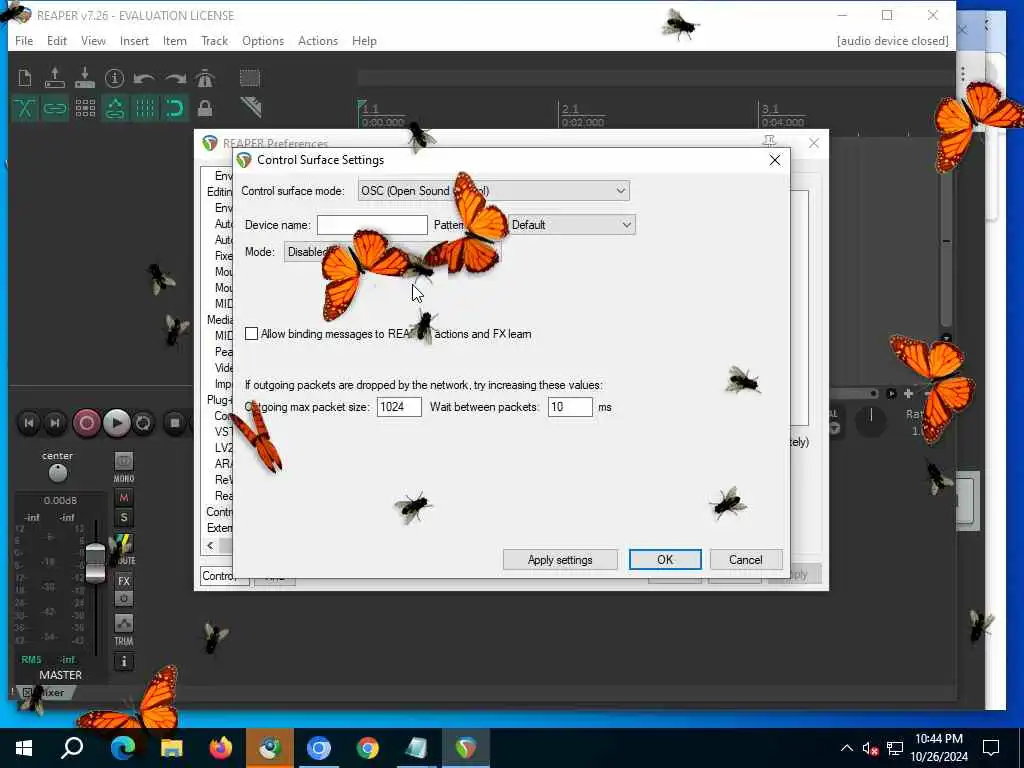This screenshot has height=768, width=1024.
Task: Open Control surface mode dropdown
Action: 494,191
